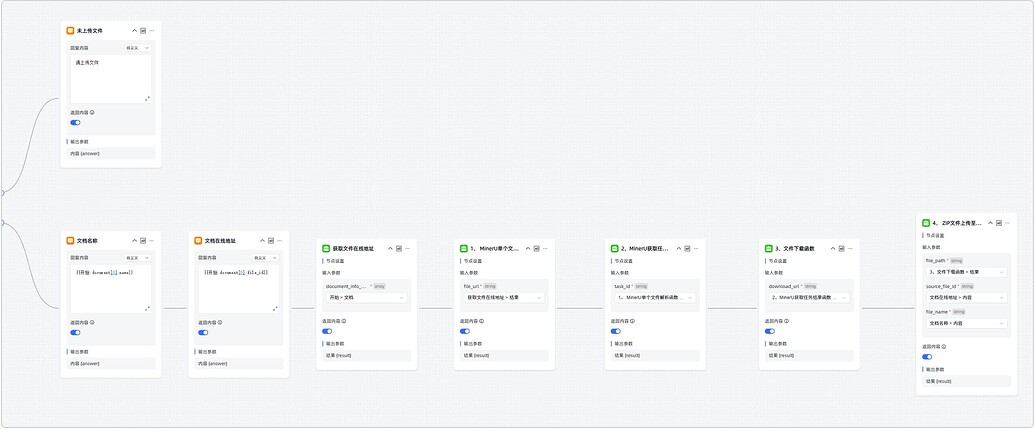This screenshot has height=429, width=1035.
Task: Click the 返回内容 info icon on 未上传文件 node
Action: 92,112
